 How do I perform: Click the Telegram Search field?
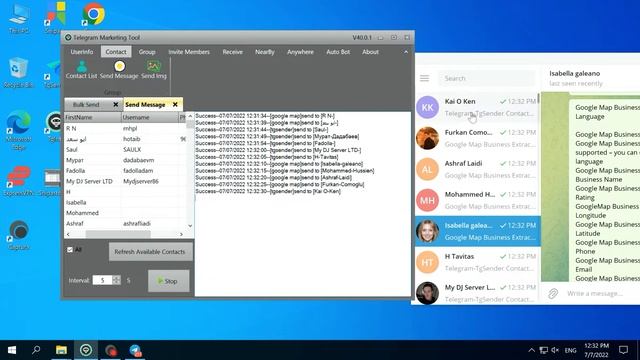click(x=487, y=78)
